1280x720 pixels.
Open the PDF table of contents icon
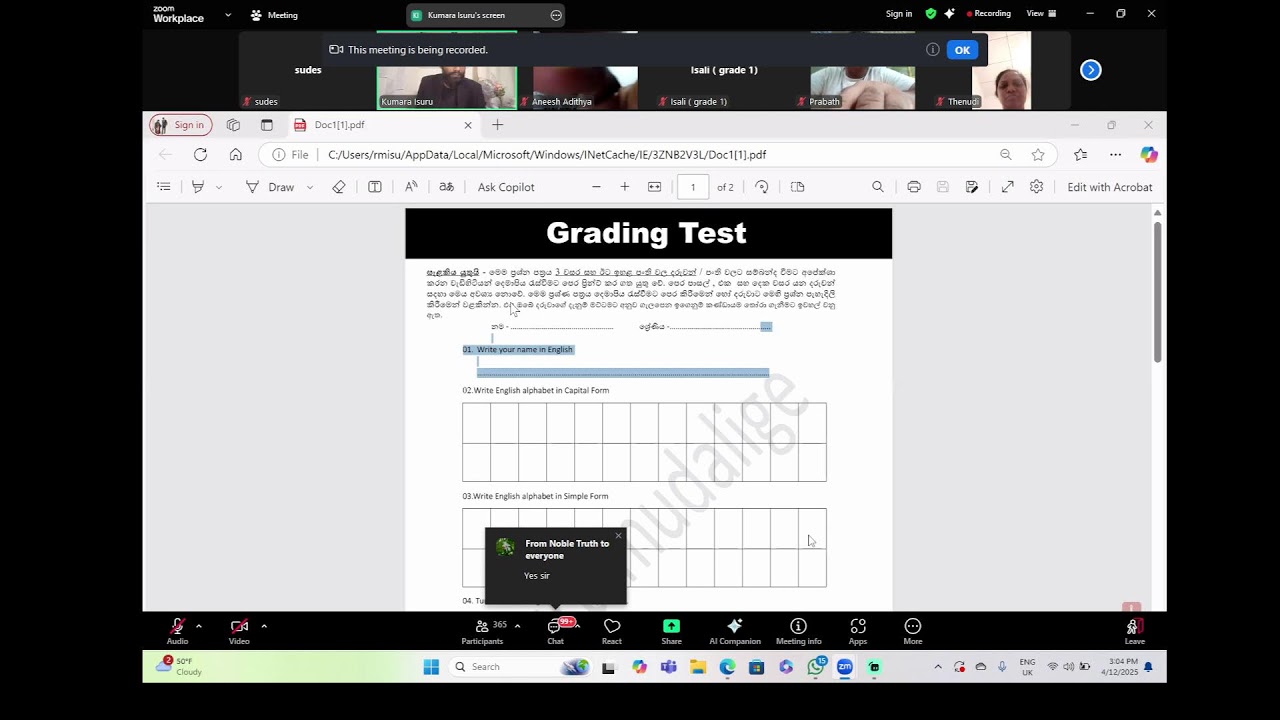(x=164, y=187)
